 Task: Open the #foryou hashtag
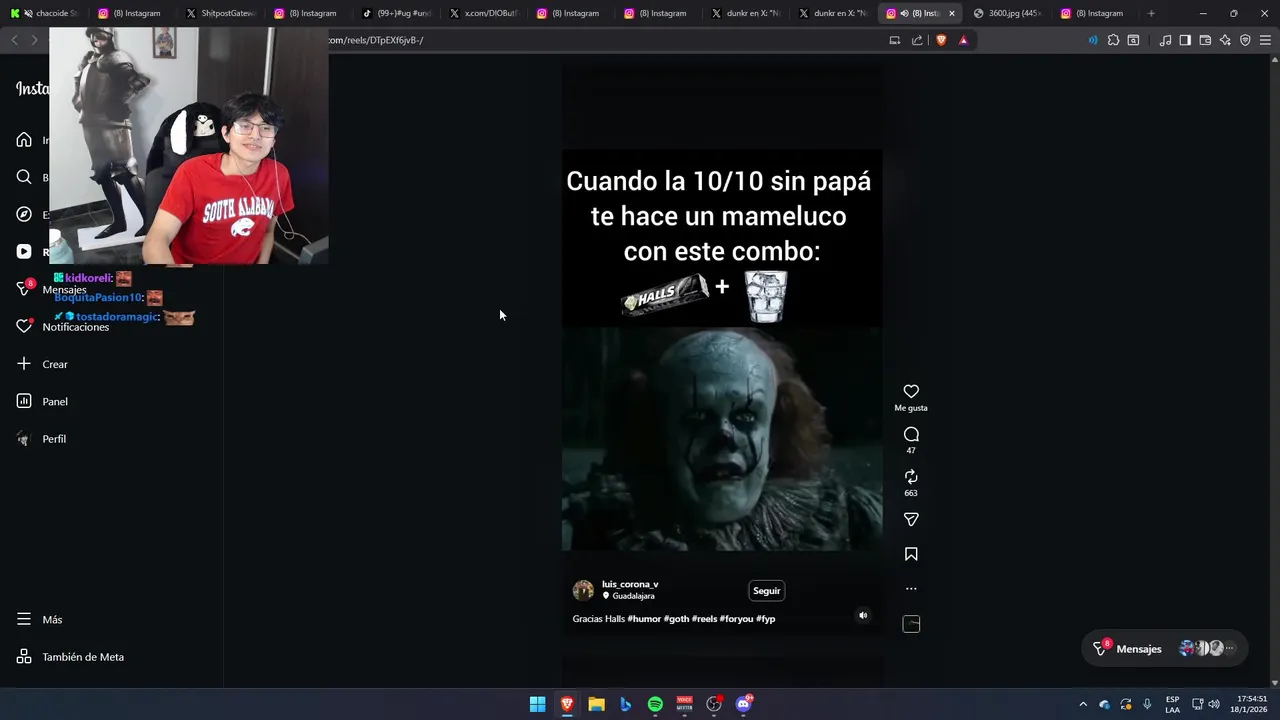coord(736,619)
